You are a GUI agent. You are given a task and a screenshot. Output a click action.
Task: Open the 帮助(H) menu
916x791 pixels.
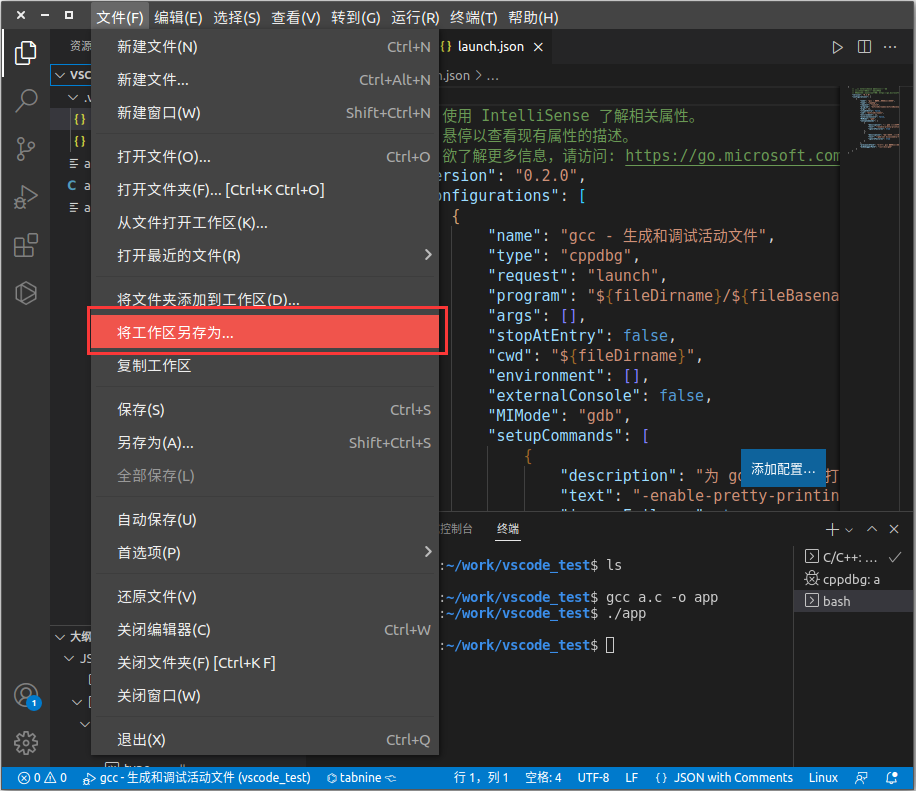[x=533, y=18]
